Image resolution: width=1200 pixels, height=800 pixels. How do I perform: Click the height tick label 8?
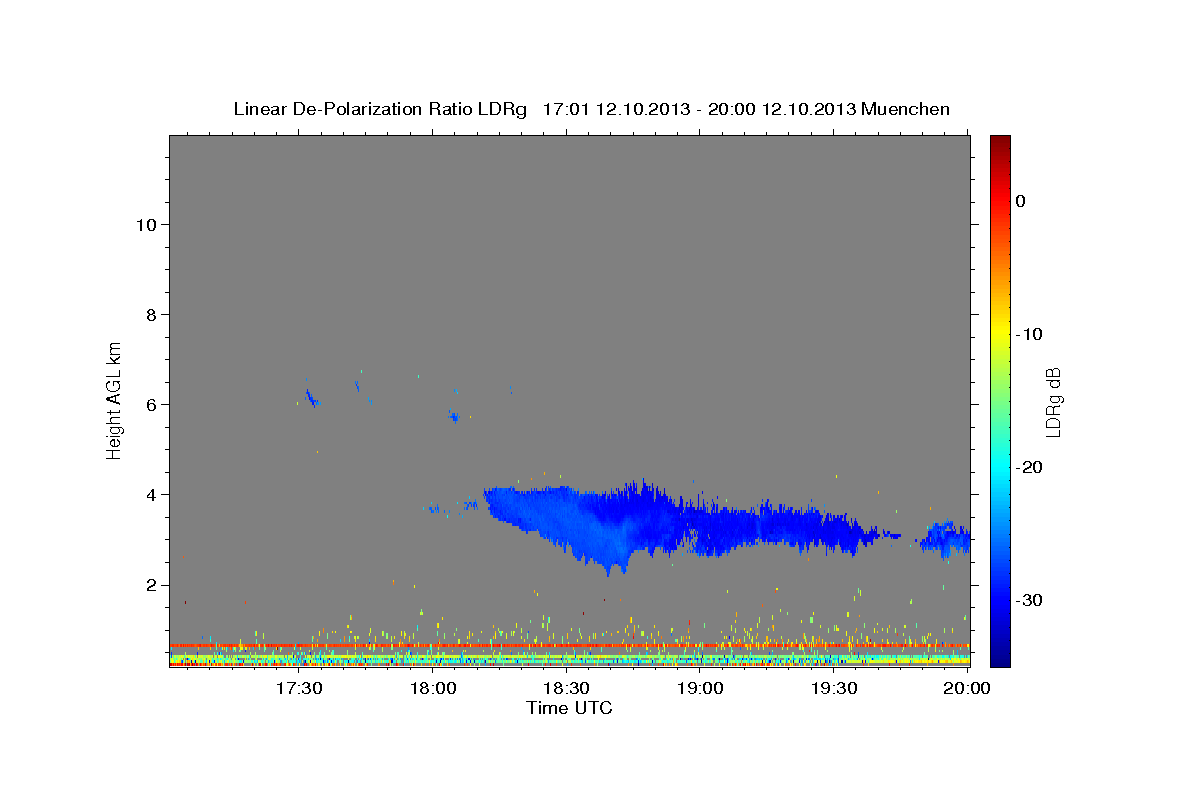tap(150, 314)
